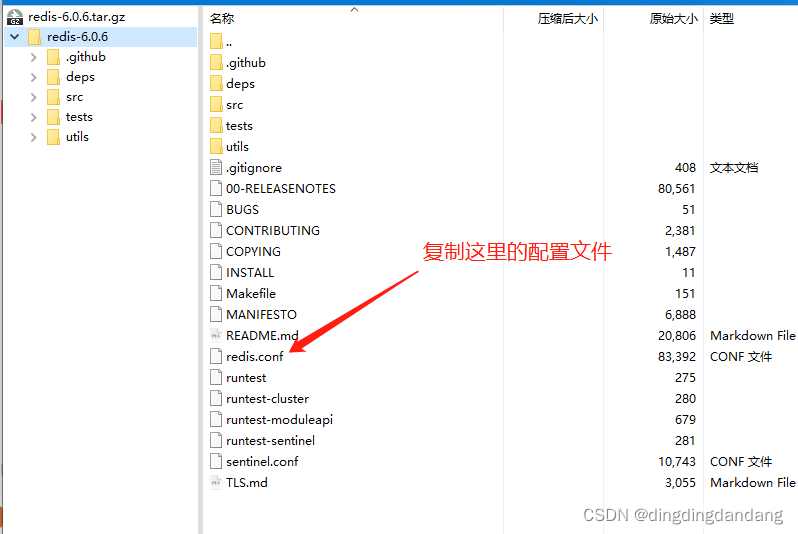Click the Makefile file icon
798x534 pixels.
point(216,293)
